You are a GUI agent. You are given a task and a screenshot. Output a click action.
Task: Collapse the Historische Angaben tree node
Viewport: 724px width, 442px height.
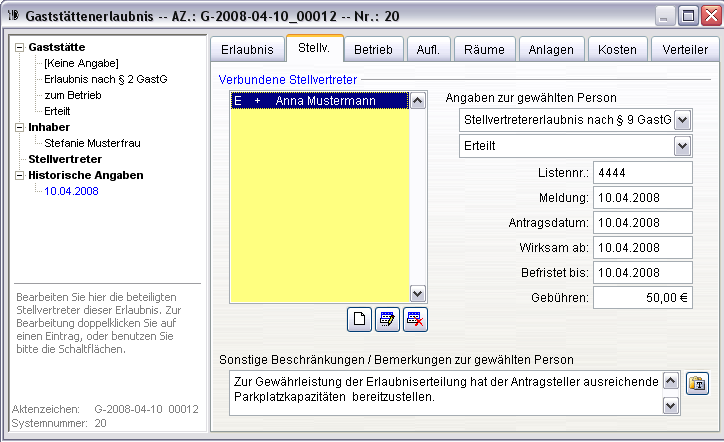click(x=20, y=175)
